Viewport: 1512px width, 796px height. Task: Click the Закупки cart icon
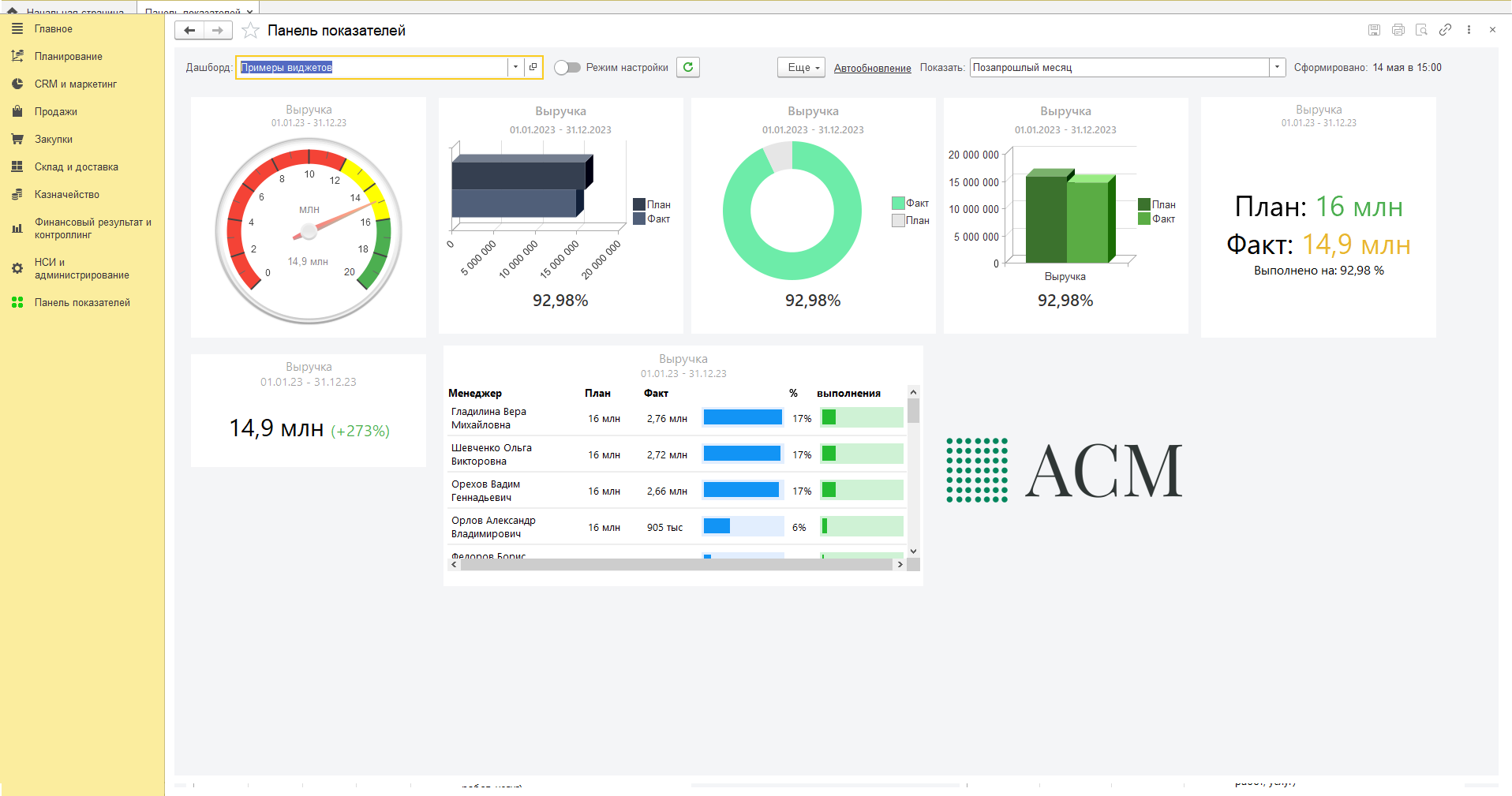(17, 139)
